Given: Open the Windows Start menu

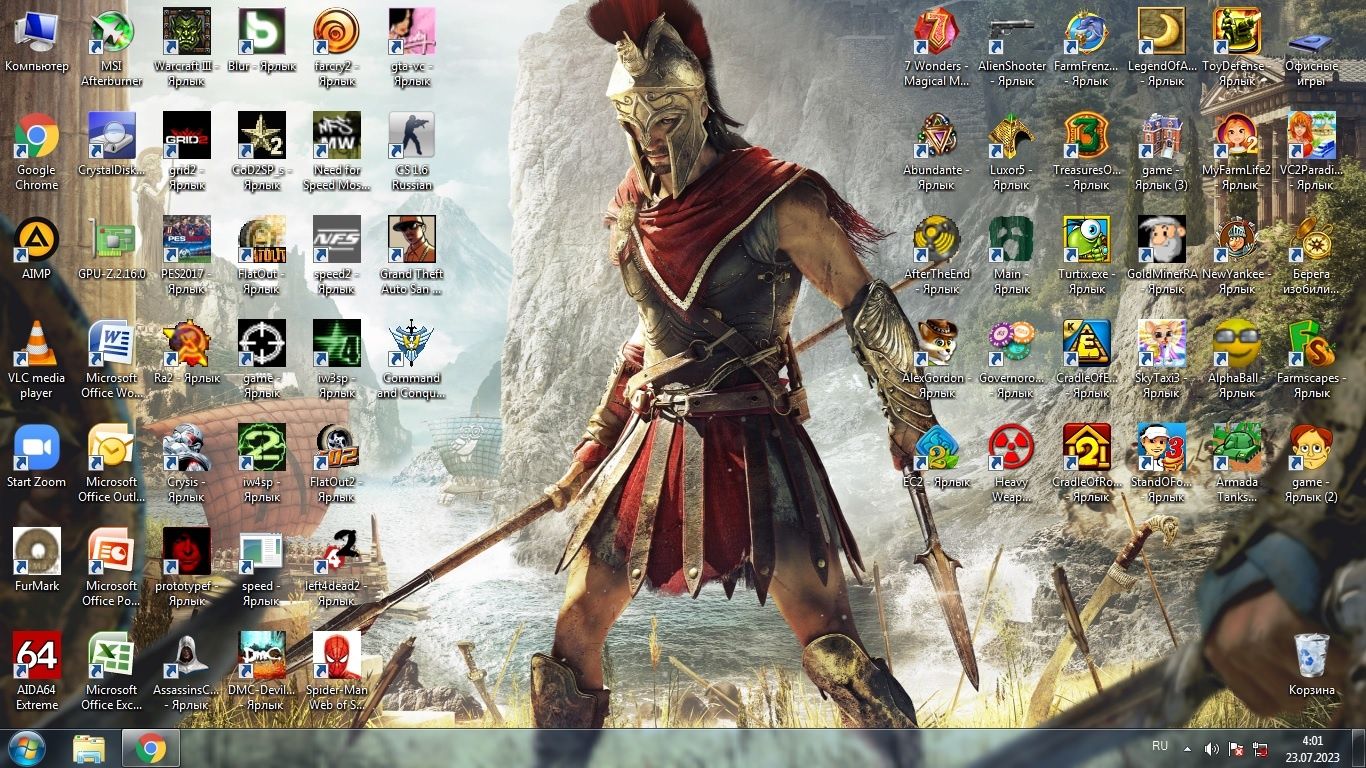Looking at the screenshot, I should [x=27, y=748].
